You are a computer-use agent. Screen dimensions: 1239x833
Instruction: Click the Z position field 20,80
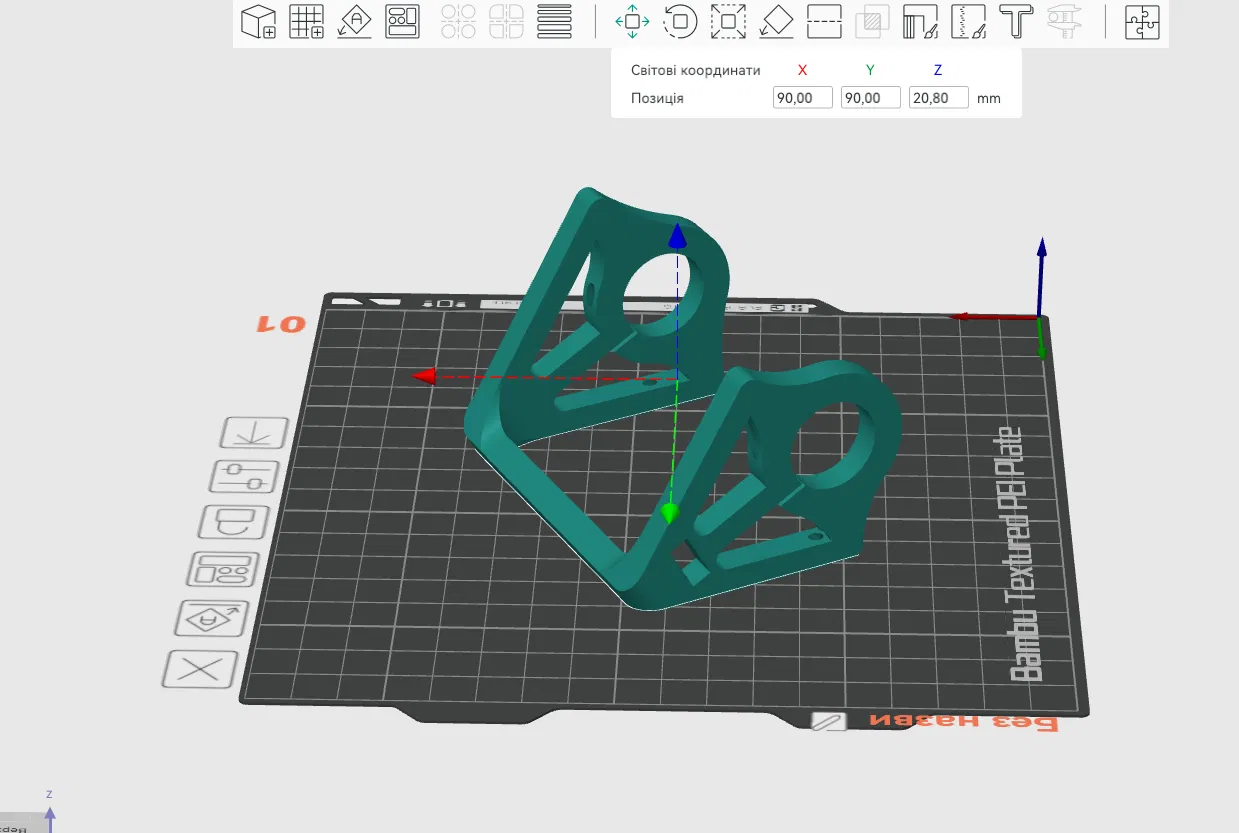939,98
